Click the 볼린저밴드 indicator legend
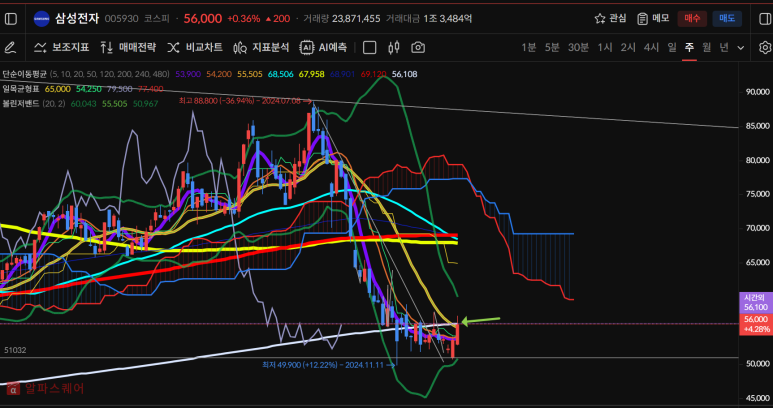The width and height of the screenshot is (773, 408). pyautogui.click(x=21, y=103)
